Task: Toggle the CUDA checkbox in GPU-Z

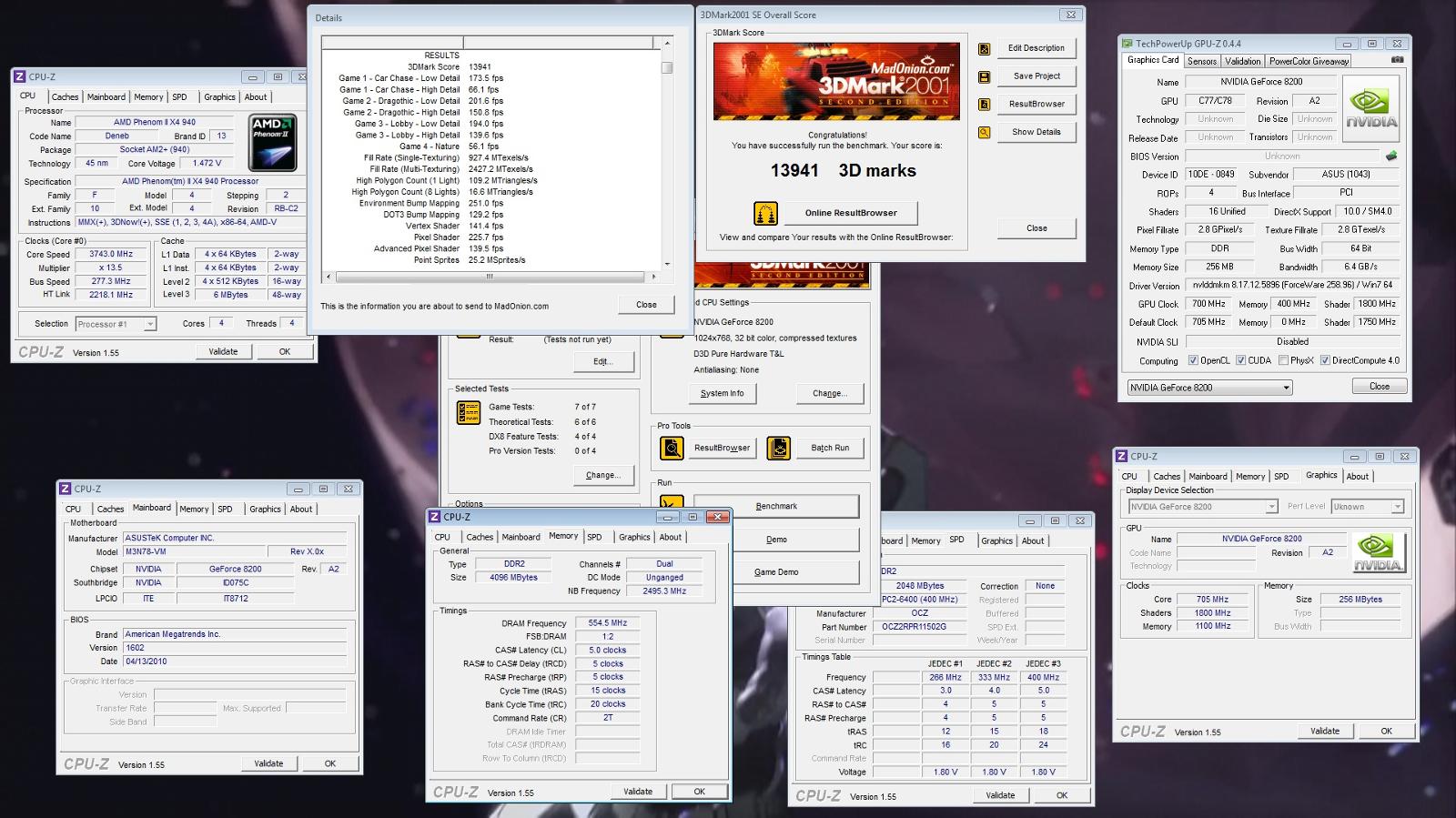Action: [1240, 360]
